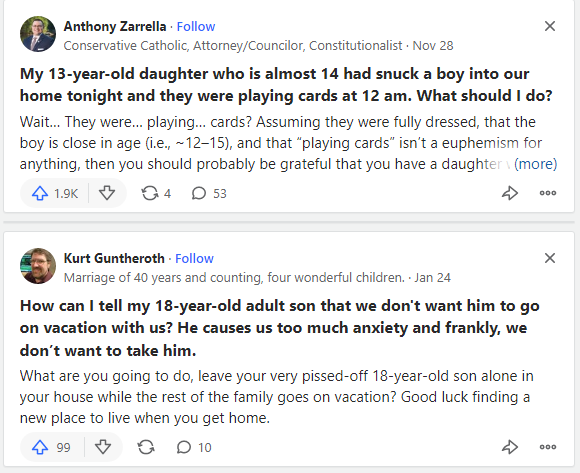Image resolution: width=580 pixels, height=473 pixels.
Task: Open the 53 comments on Anthony's answer
Action: [209, 193]
